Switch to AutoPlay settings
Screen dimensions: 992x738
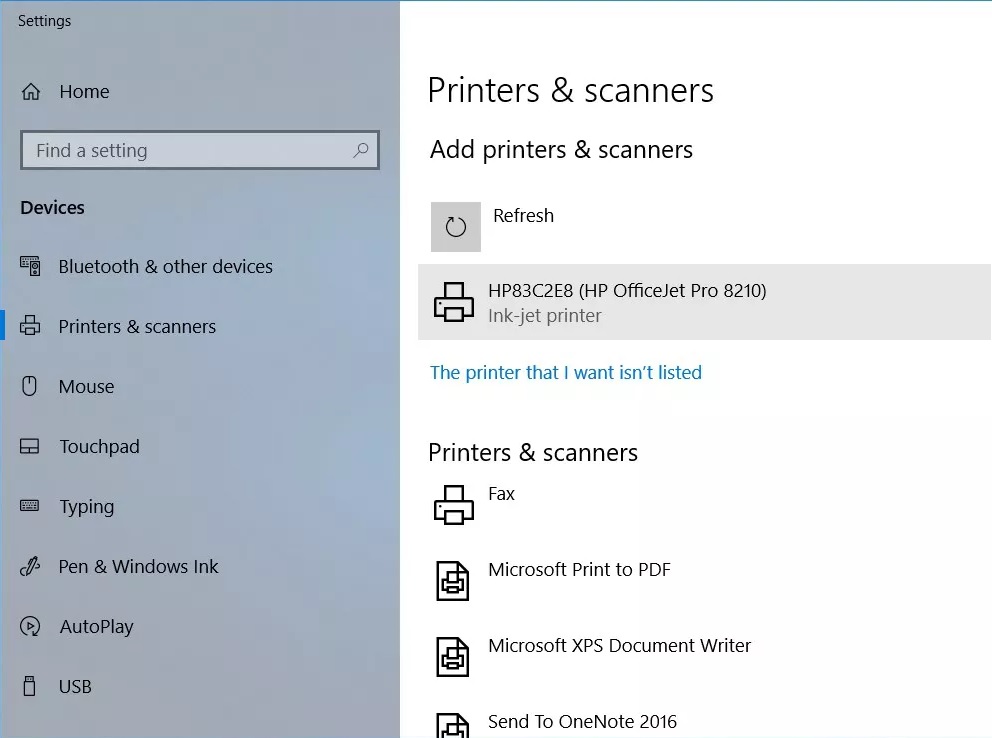pyautogui.click(x=96, y=627)
